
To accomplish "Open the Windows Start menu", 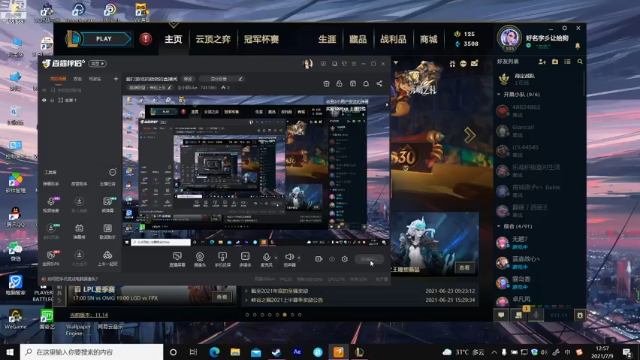I will [x=9, y=352].
